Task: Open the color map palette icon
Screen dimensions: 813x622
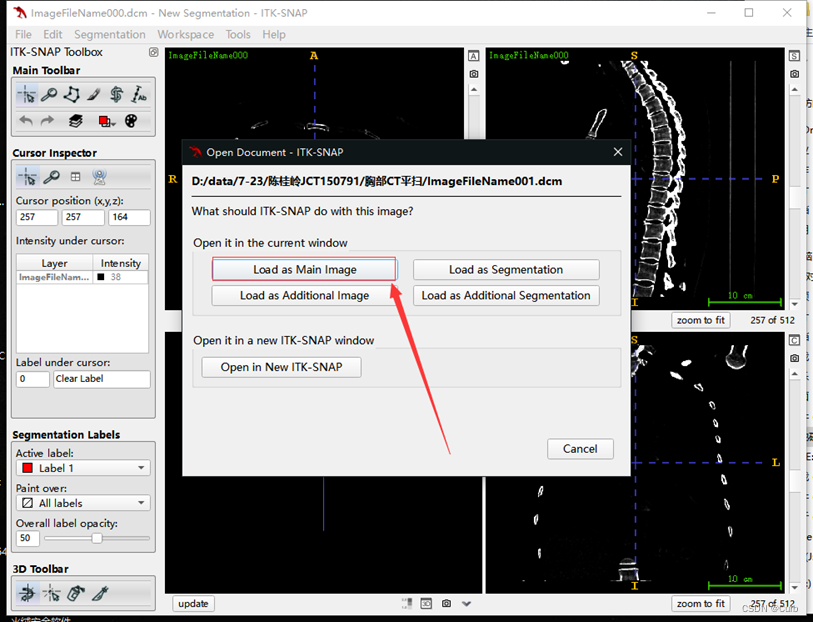Action: (x=131, y=121)
